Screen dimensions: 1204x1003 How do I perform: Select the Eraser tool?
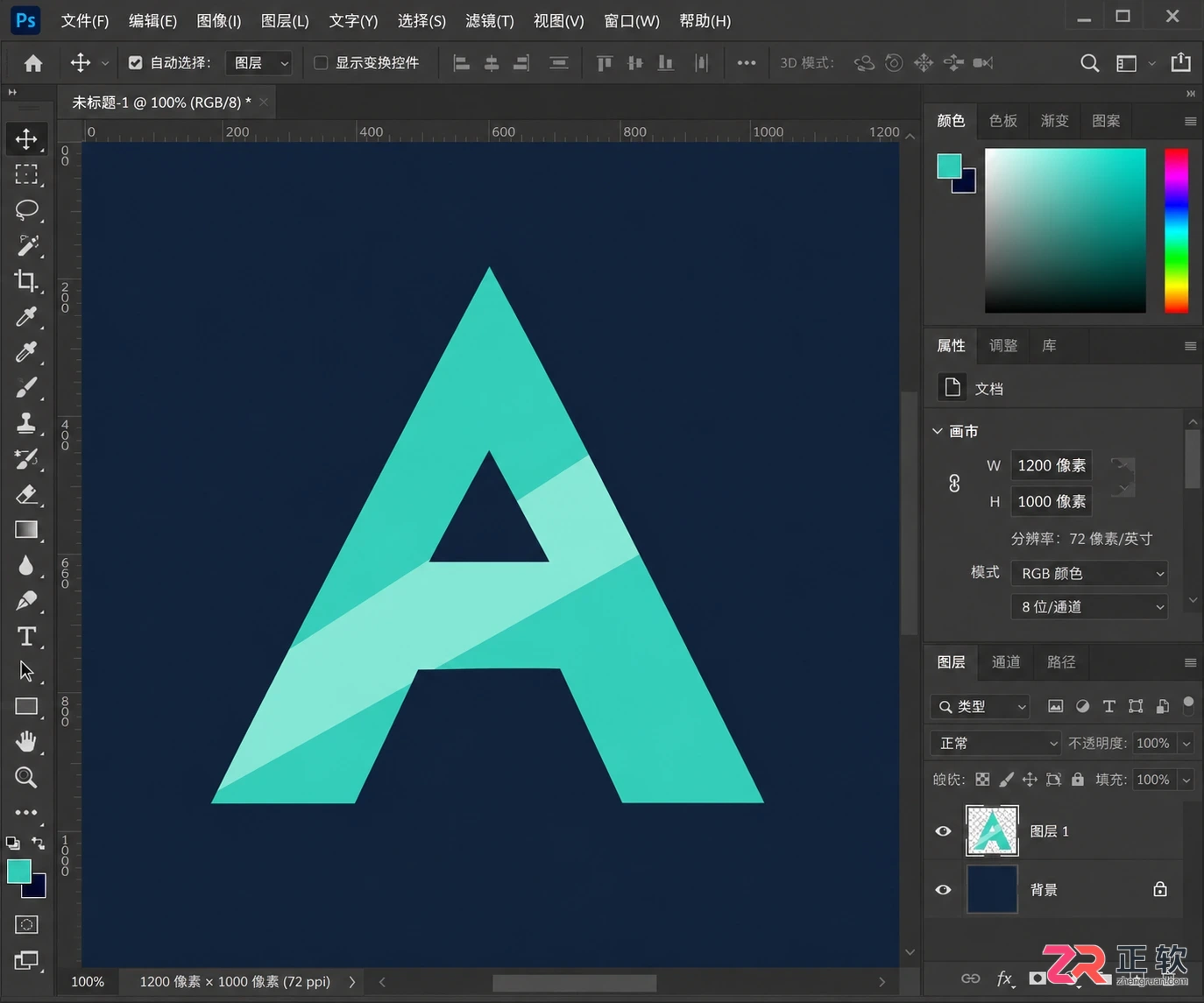pyautogui.click(x=26, y=494)
